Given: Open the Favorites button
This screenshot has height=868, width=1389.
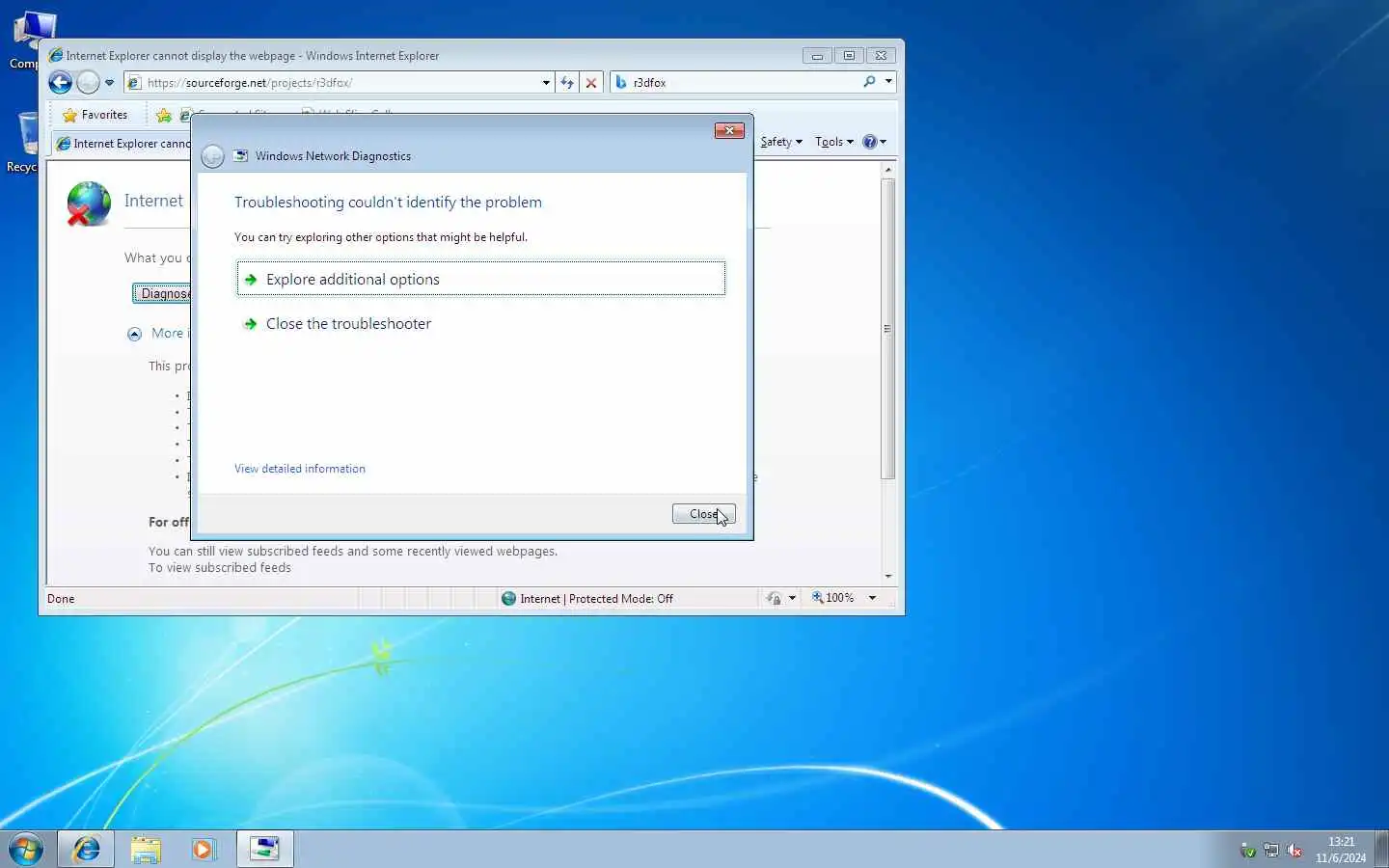Looking at the screenshot, I should [95, 115].
